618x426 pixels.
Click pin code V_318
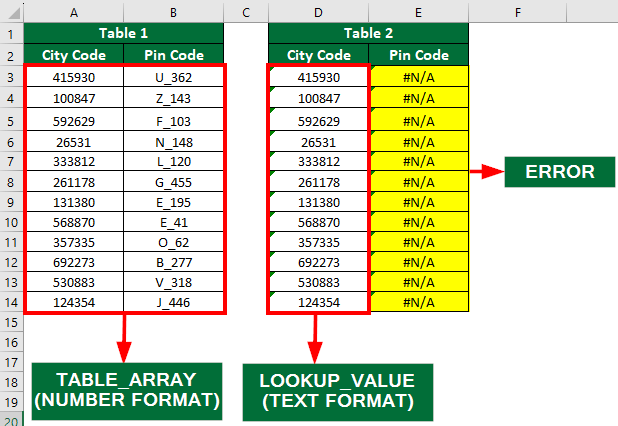pyautogui.click(x=174, y=282)
